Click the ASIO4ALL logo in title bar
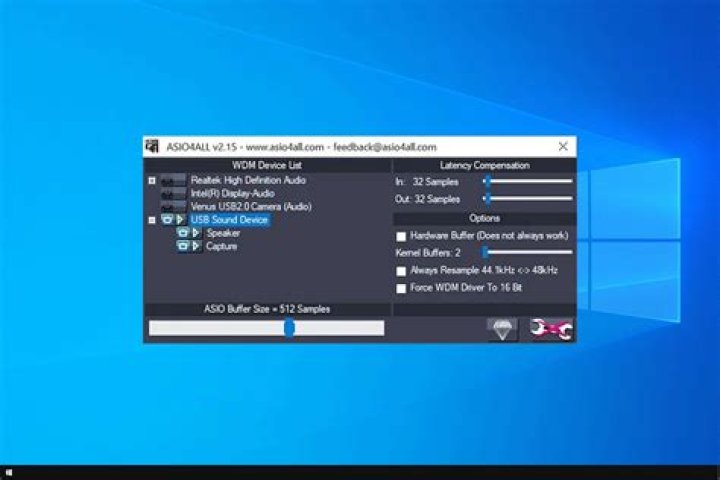720x480 pixels. pyautogui.click(x=153, y=147)
